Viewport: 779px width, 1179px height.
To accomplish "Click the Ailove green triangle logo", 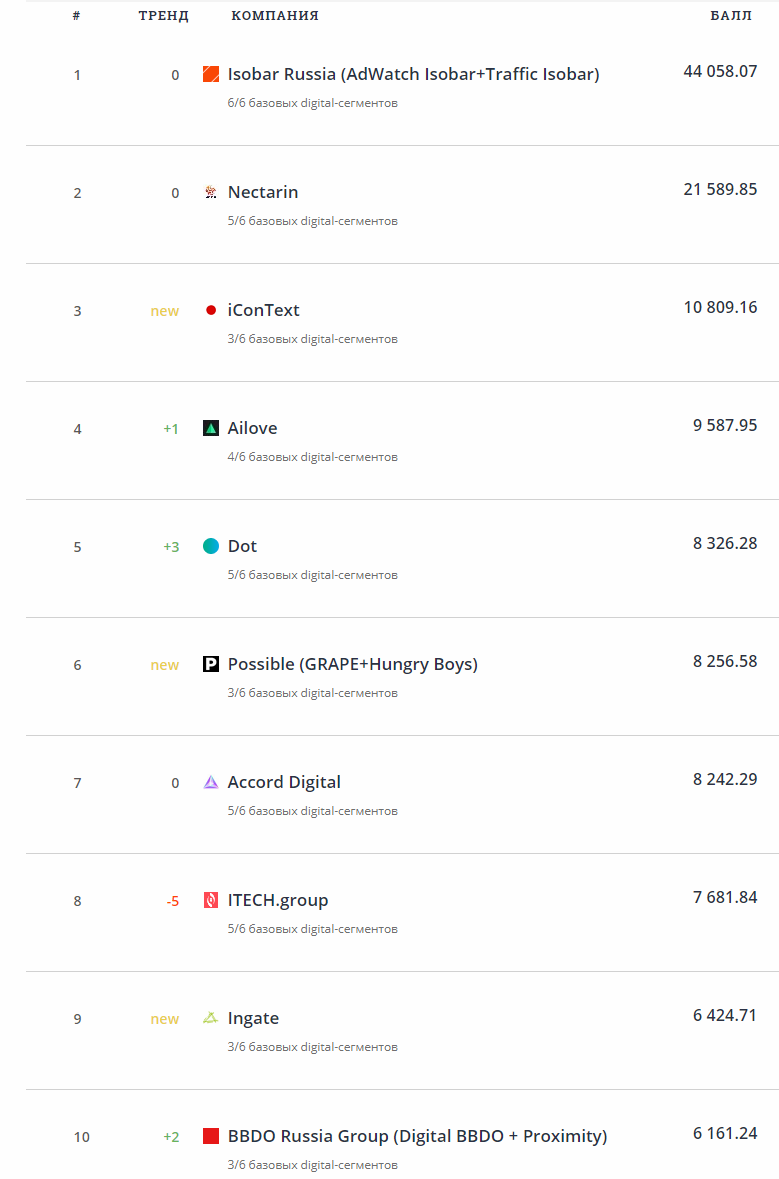I will (211, 428).
